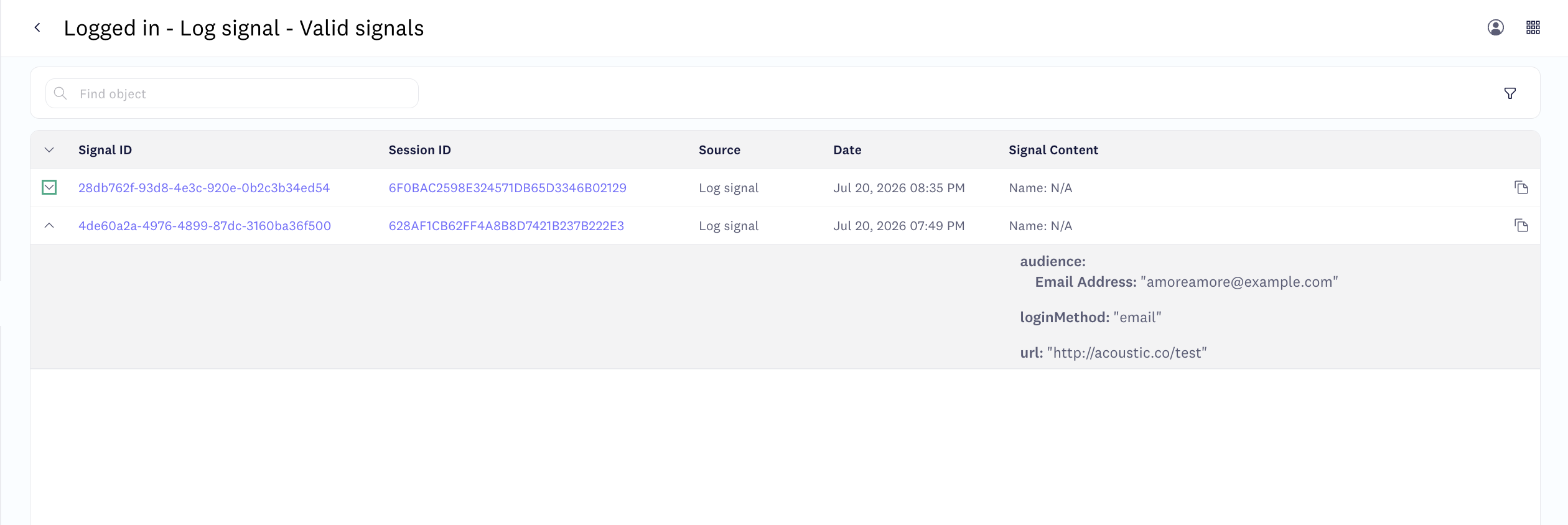Click the email address amoreamore@example.com
Screen dimensions: 1568x525
(1239, 282)
